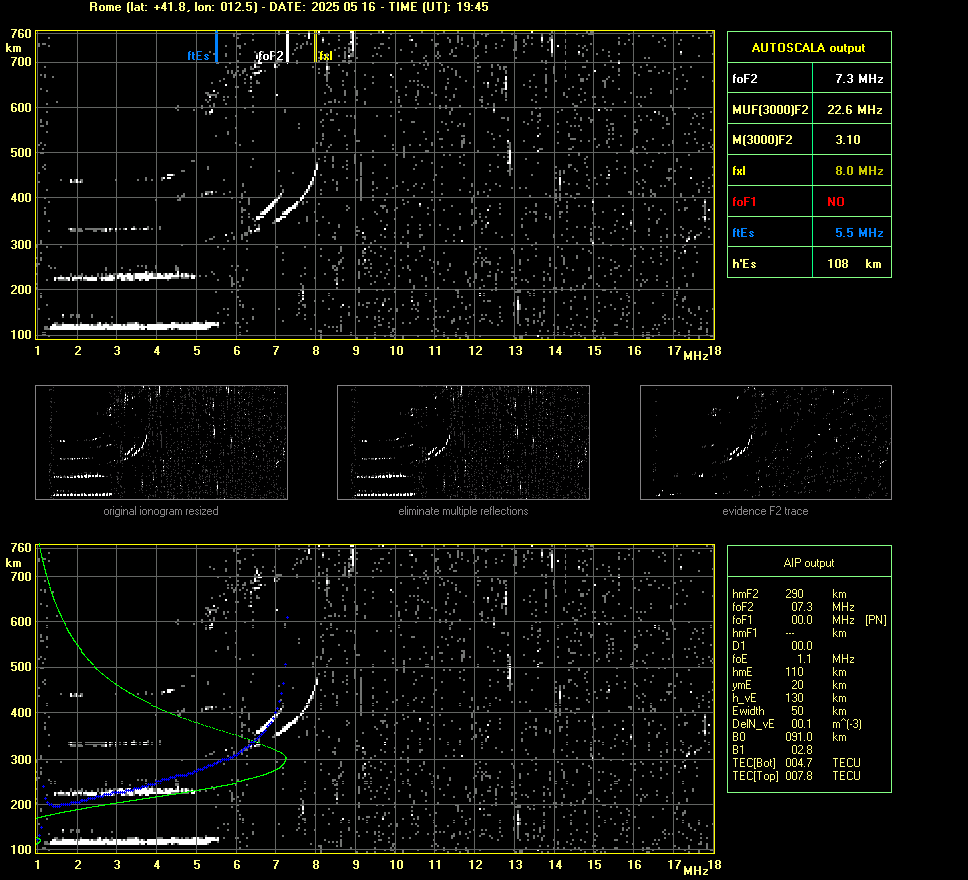Click the 760 km label on top ionogram
This screenshot has height=880, width=968.
point(20,34)
